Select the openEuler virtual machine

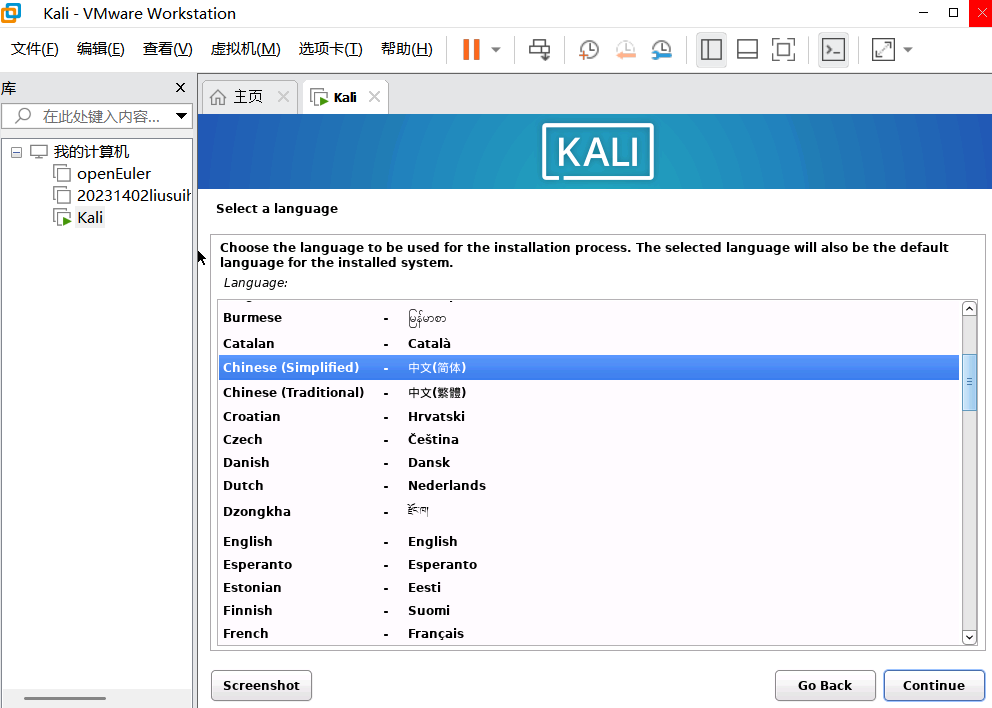114,173
